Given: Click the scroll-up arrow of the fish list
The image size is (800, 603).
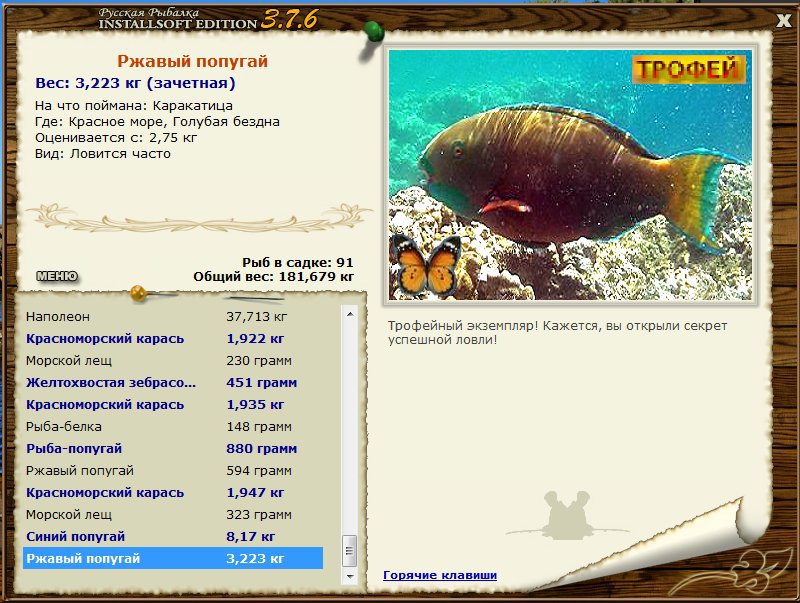Looking at the screenshot, I should (x=350, y=314).
